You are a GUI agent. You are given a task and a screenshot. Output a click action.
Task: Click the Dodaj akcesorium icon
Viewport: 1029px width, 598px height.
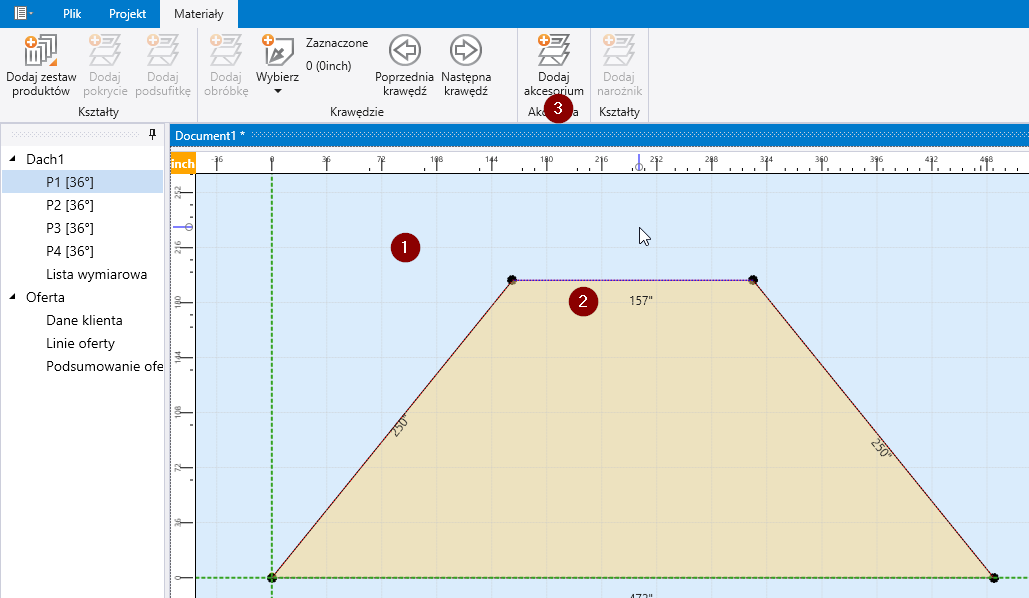point(553,50)
